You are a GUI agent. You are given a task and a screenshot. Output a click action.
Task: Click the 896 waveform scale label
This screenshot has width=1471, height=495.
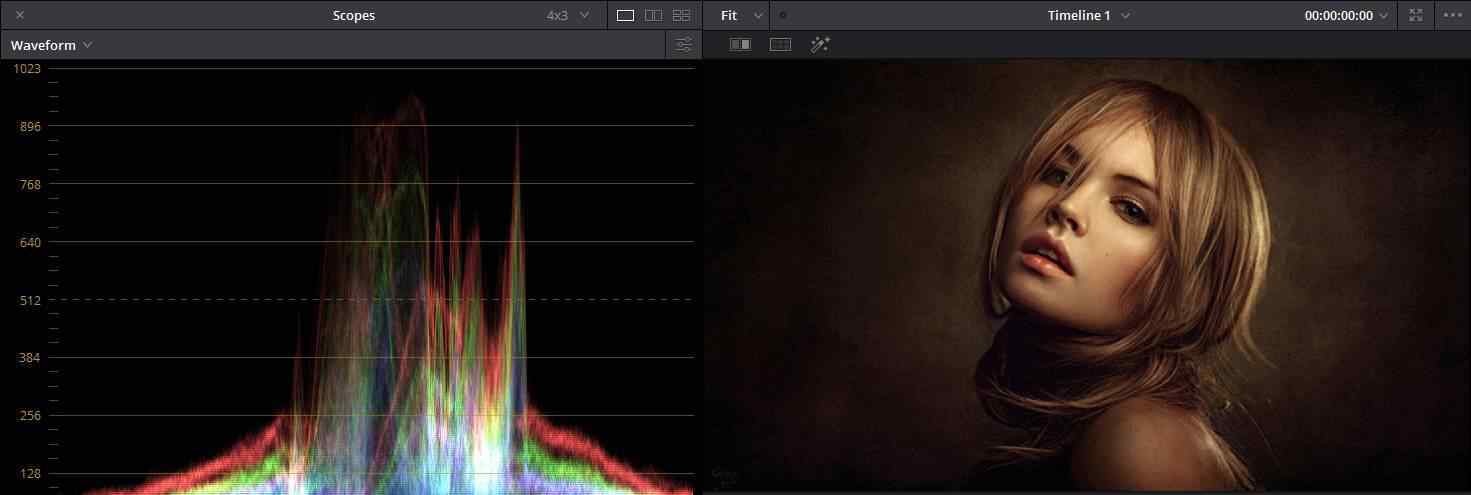pyautogui.click(x=30, y=126)
